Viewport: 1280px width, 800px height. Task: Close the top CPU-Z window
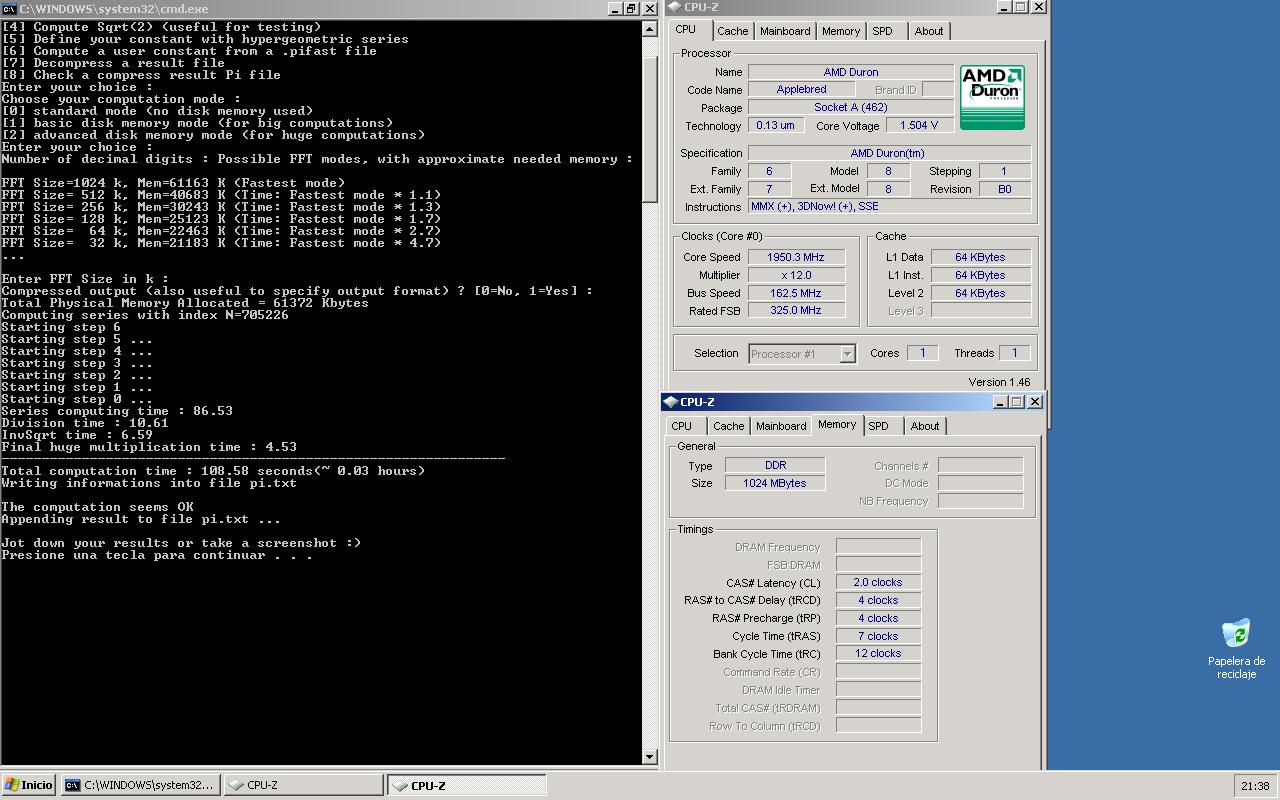[1038, 6]
